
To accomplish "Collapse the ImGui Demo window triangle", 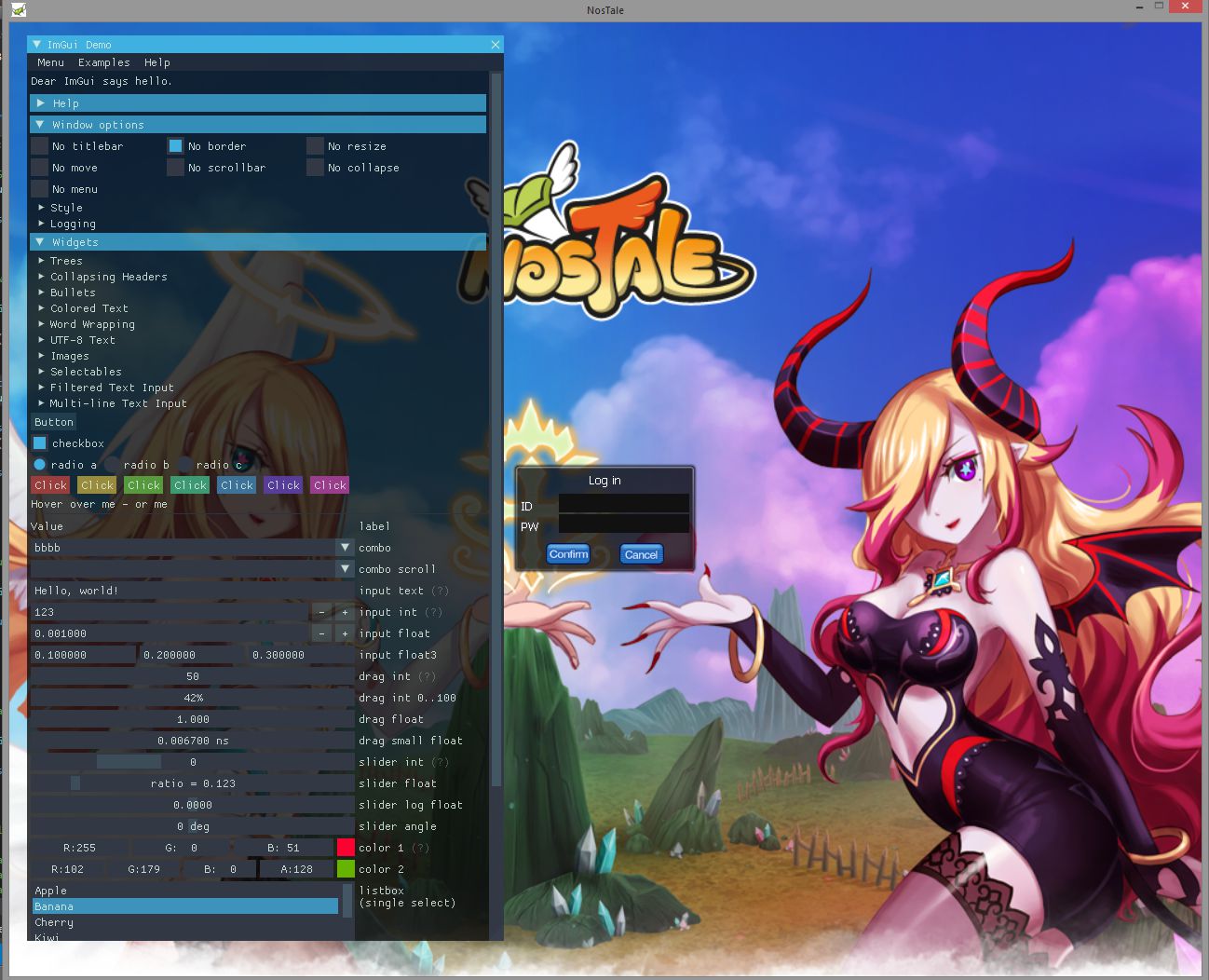I will point(37,45).
